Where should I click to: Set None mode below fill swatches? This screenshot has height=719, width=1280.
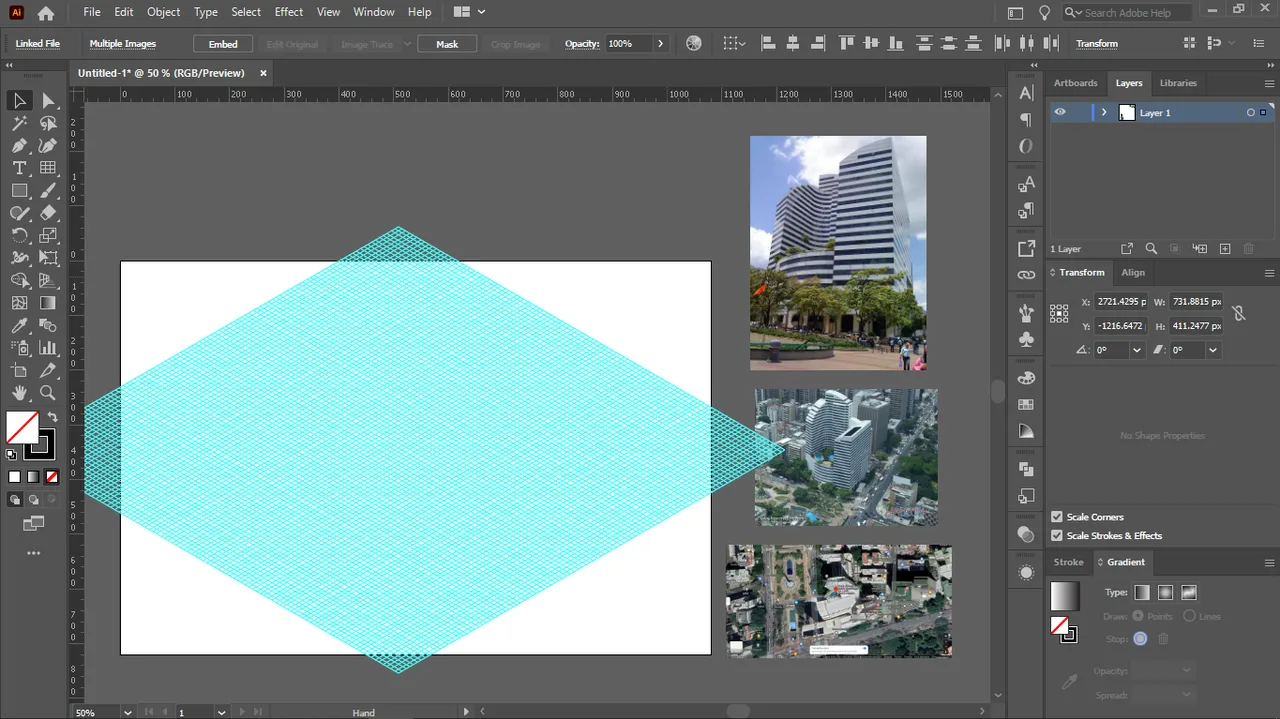pos(52,477)
